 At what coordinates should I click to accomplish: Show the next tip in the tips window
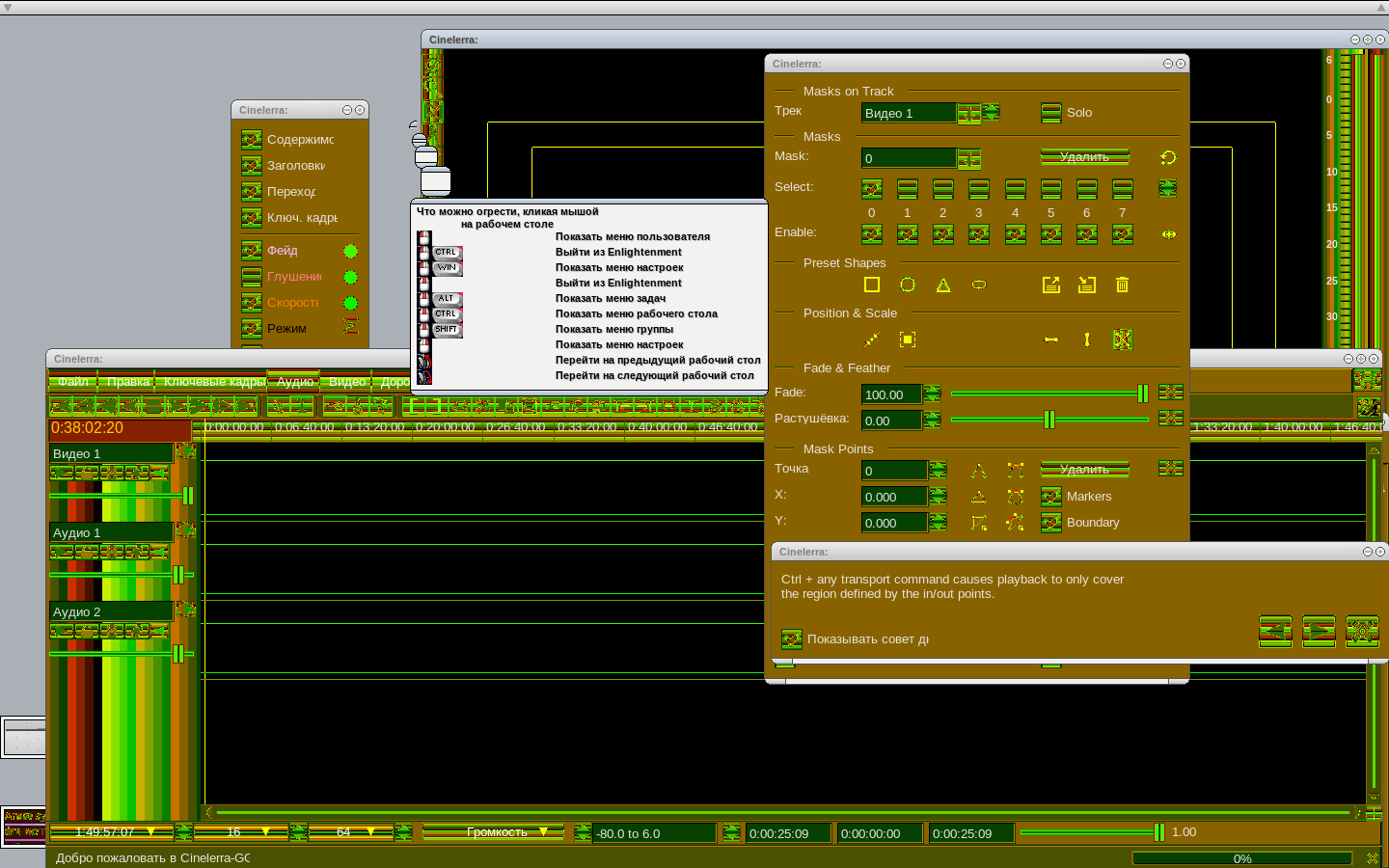click(x=1319, y=631)
